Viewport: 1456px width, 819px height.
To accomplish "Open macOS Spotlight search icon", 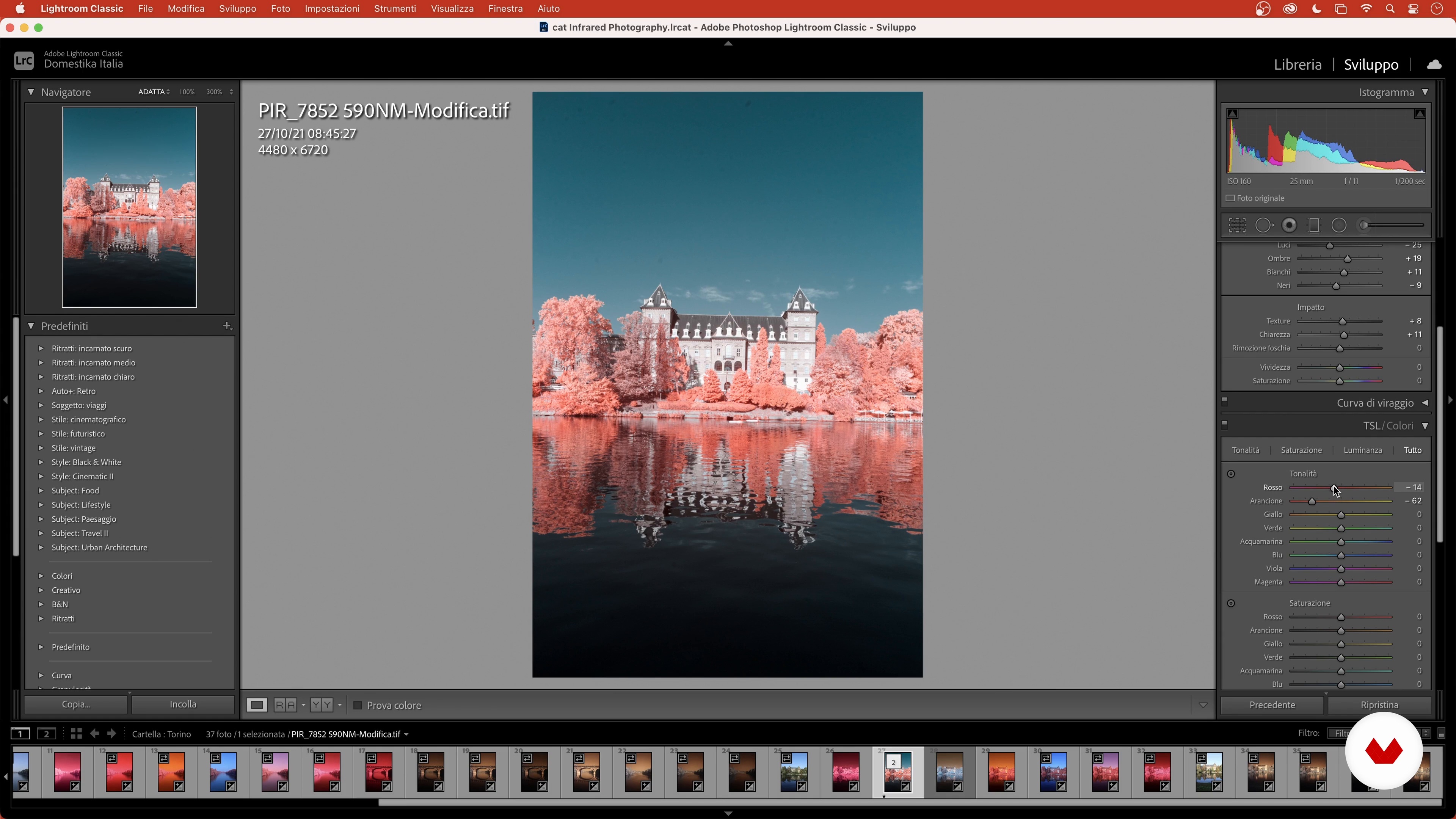I will point(1390,8).
